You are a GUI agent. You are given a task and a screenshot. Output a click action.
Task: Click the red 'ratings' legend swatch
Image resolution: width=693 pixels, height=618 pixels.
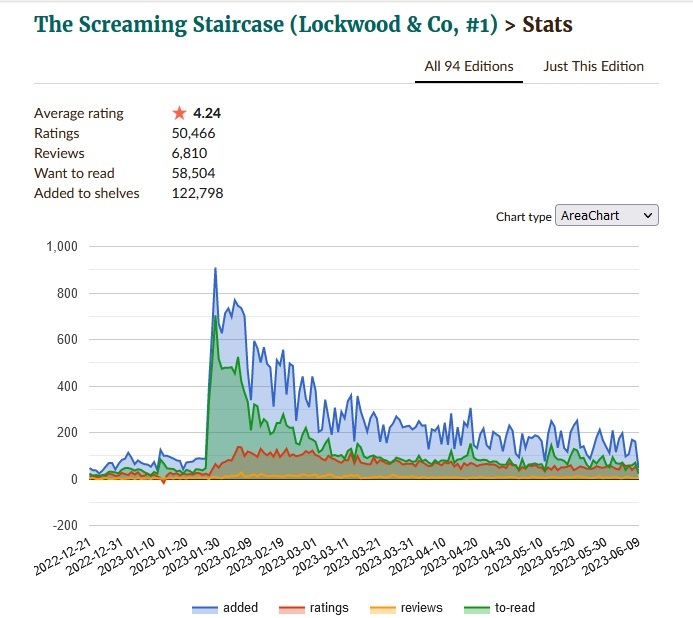[291, 608]
